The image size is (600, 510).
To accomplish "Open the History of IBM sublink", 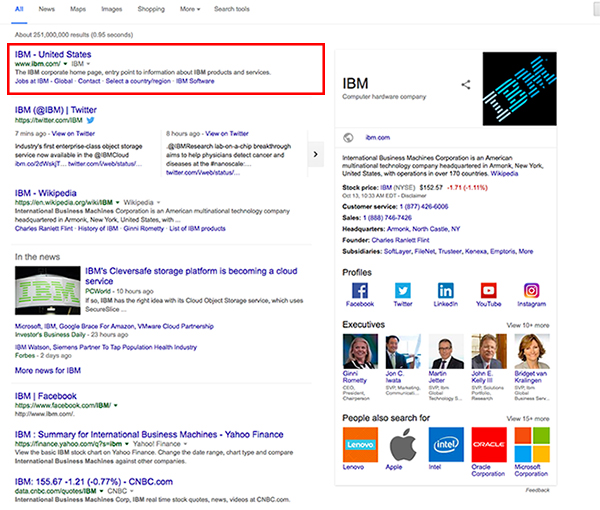I will click(98, 228).
